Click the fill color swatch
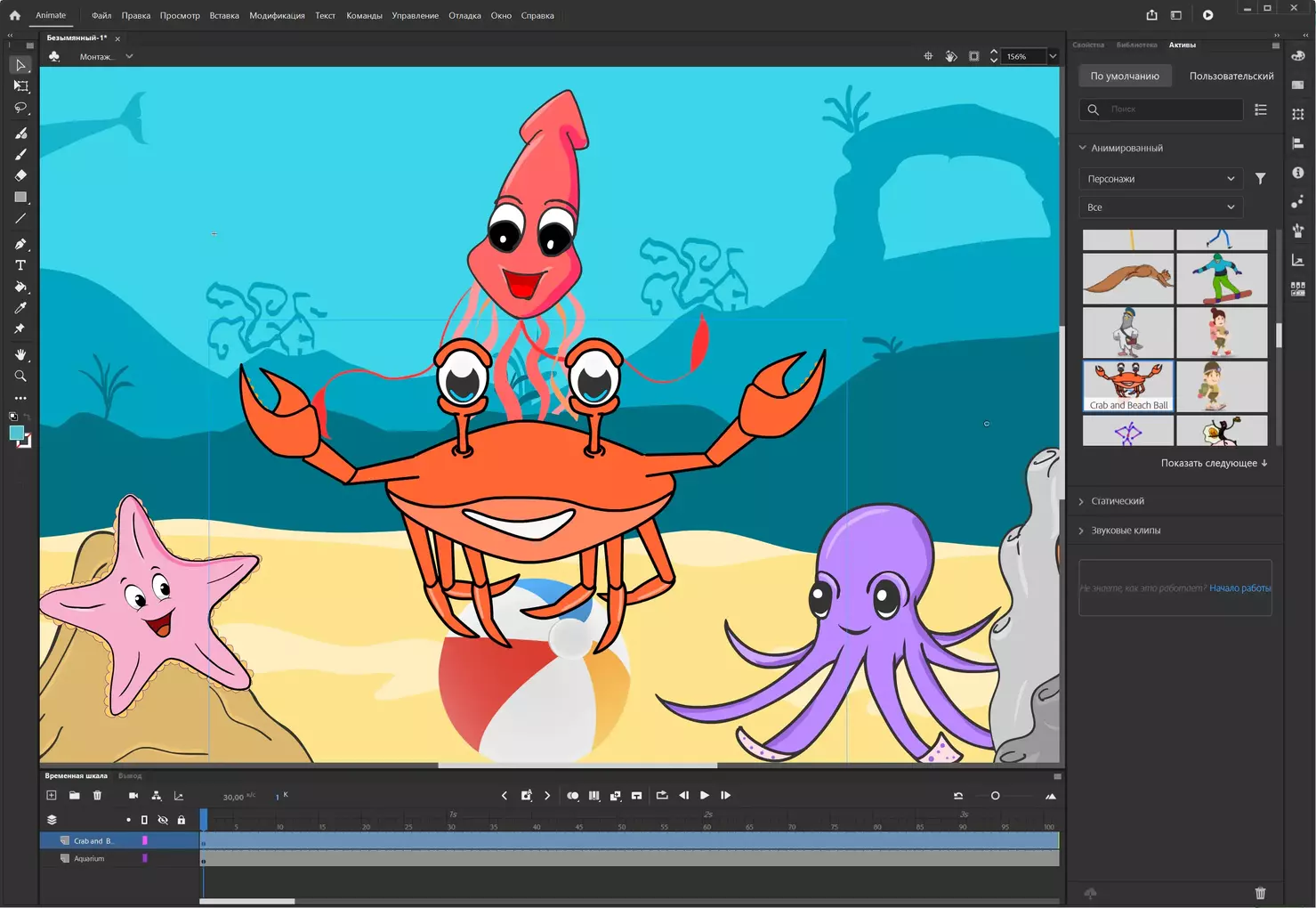The height and width of the screenshot is (908, 1316). 17,433
